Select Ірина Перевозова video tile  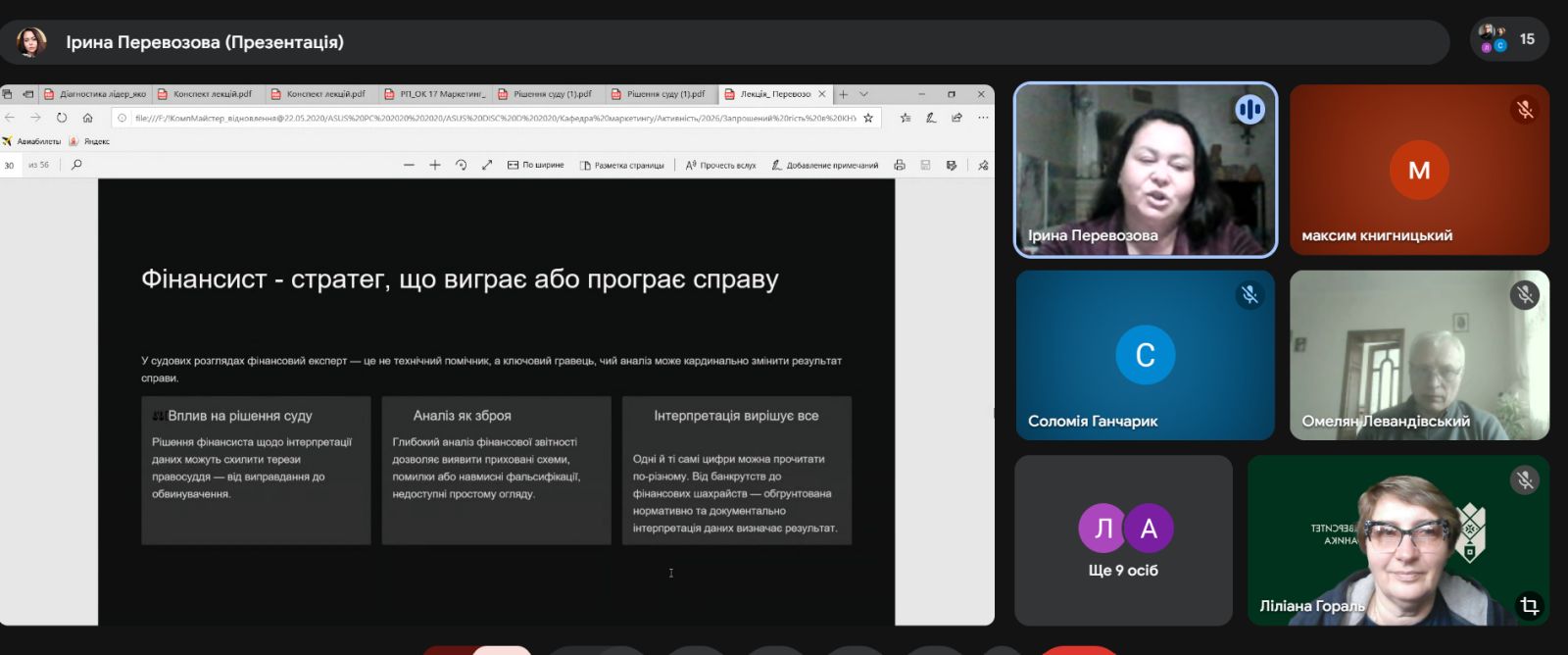coord(1145,170)
